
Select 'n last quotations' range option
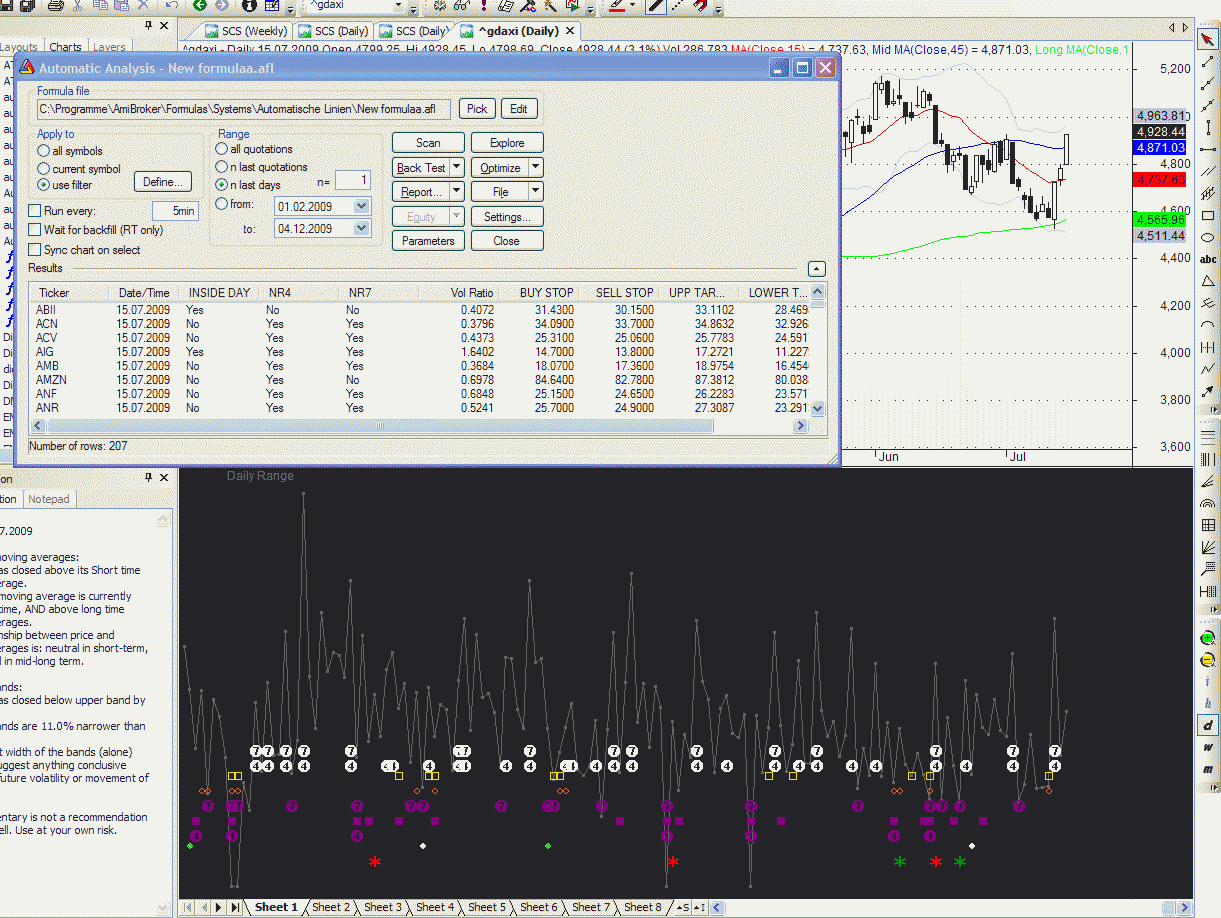(222, 167)
